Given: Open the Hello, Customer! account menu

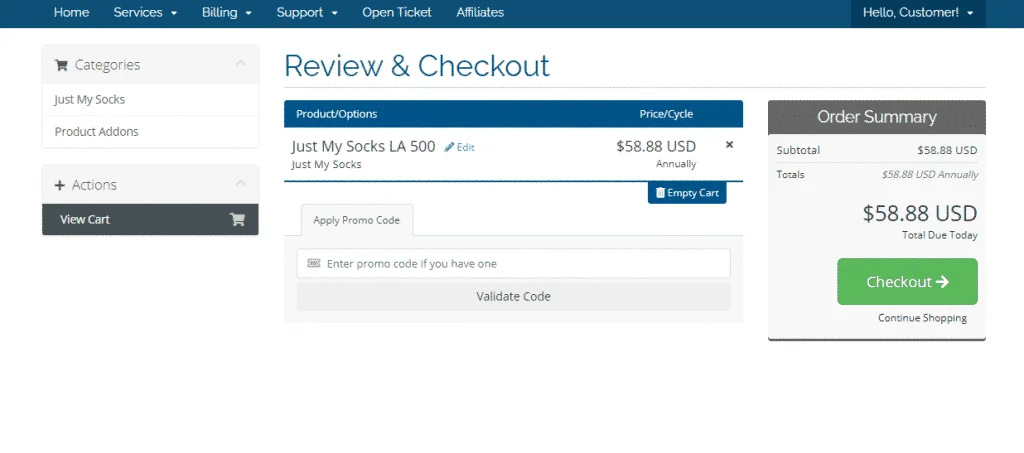Looking at the screenshot, I should [917, 13].
